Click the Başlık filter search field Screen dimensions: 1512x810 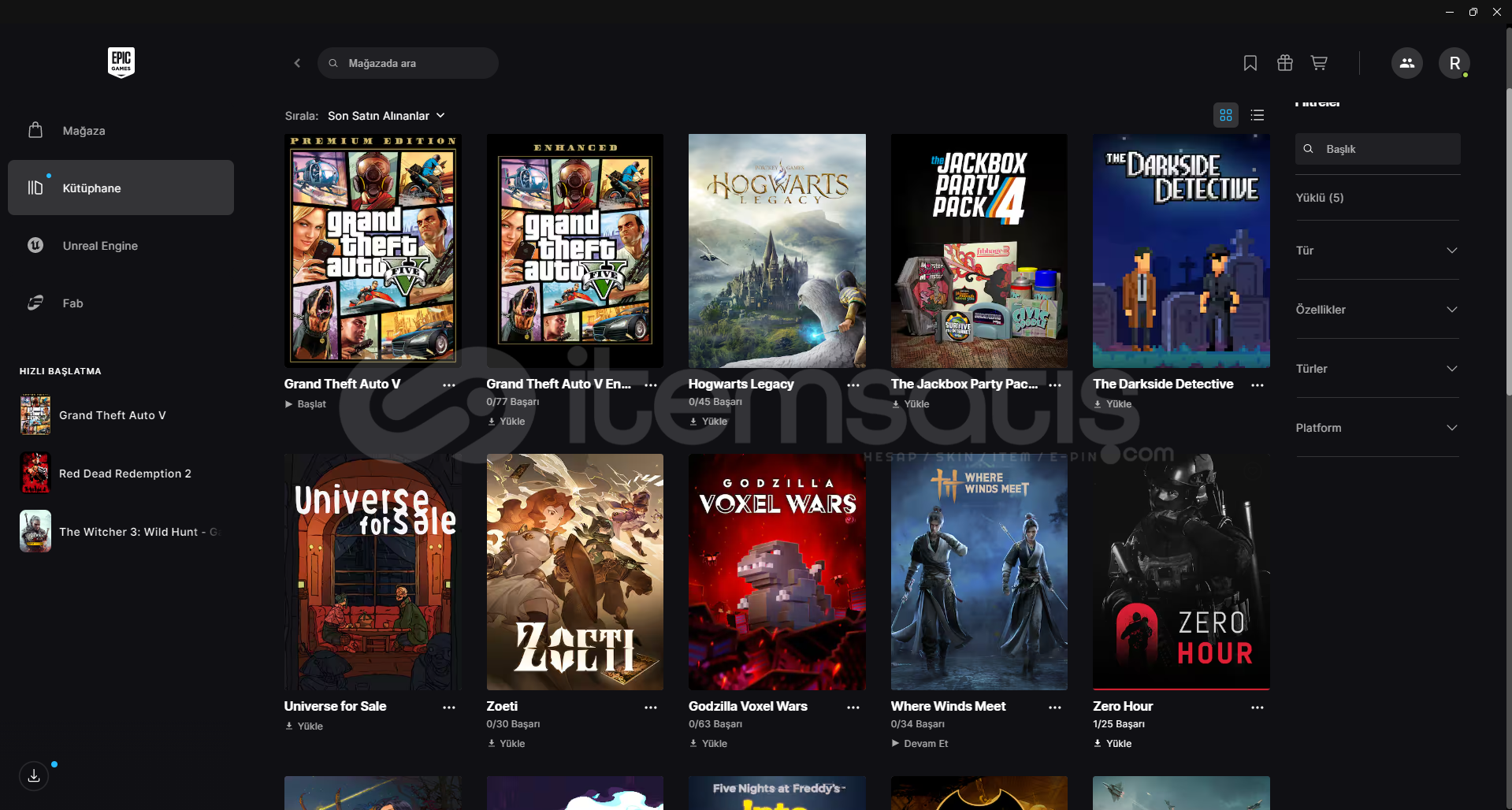click(x=1377, y=149)
